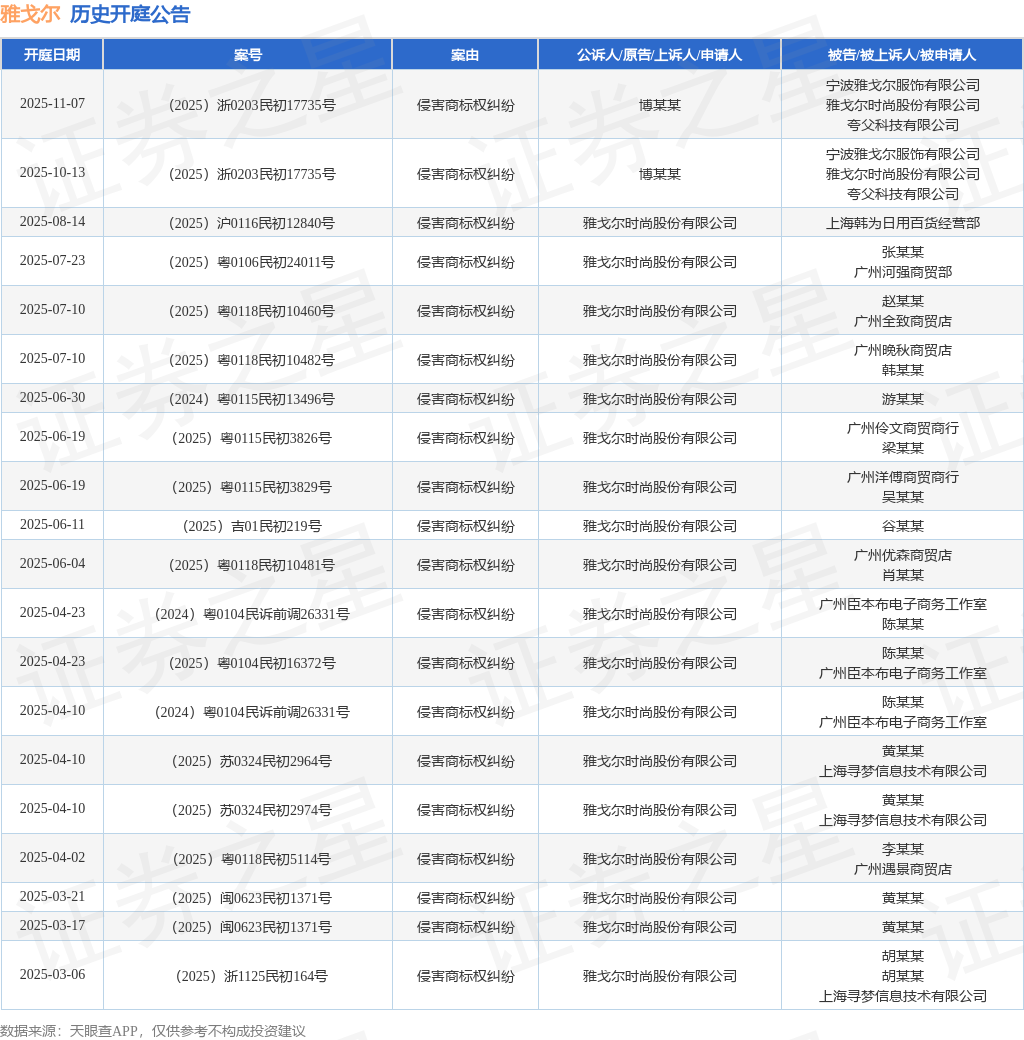
Task: Click defendant 谷某某
Action: pyautogui.click(x=902, y=527)
